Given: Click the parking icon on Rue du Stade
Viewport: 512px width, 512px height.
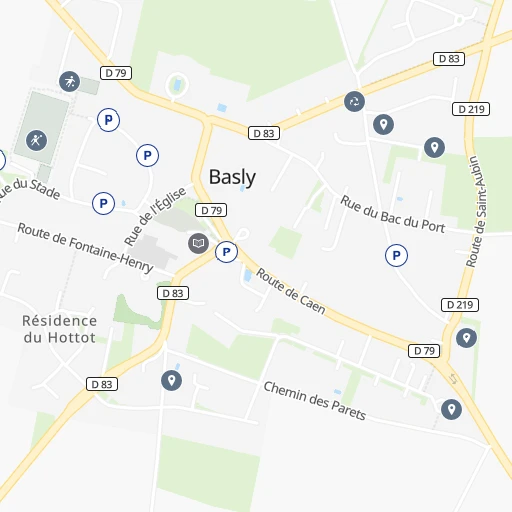Looking at the screenshot, I should click(x=104, y=203).
